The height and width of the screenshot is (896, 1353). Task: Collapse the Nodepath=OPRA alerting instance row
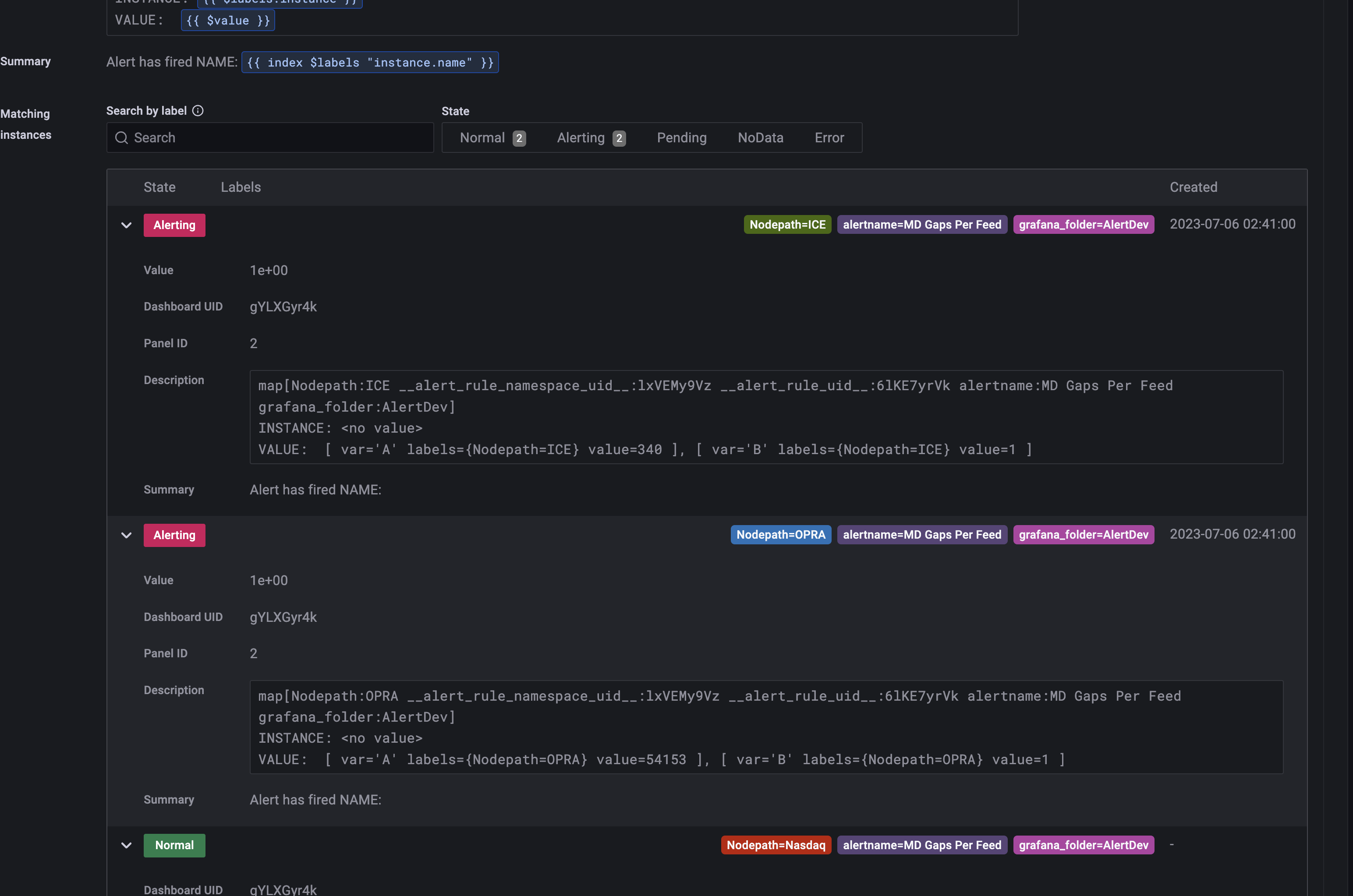(x=126, y=536)
